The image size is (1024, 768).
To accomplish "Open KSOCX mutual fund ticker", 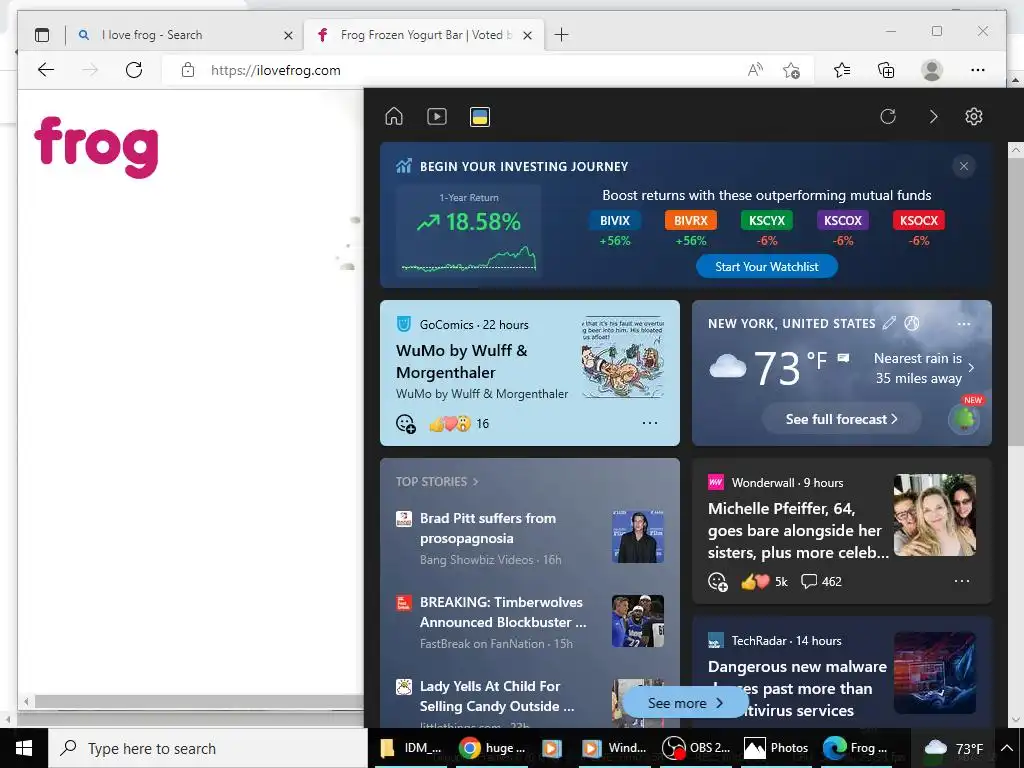I will [x=918, y=221].
